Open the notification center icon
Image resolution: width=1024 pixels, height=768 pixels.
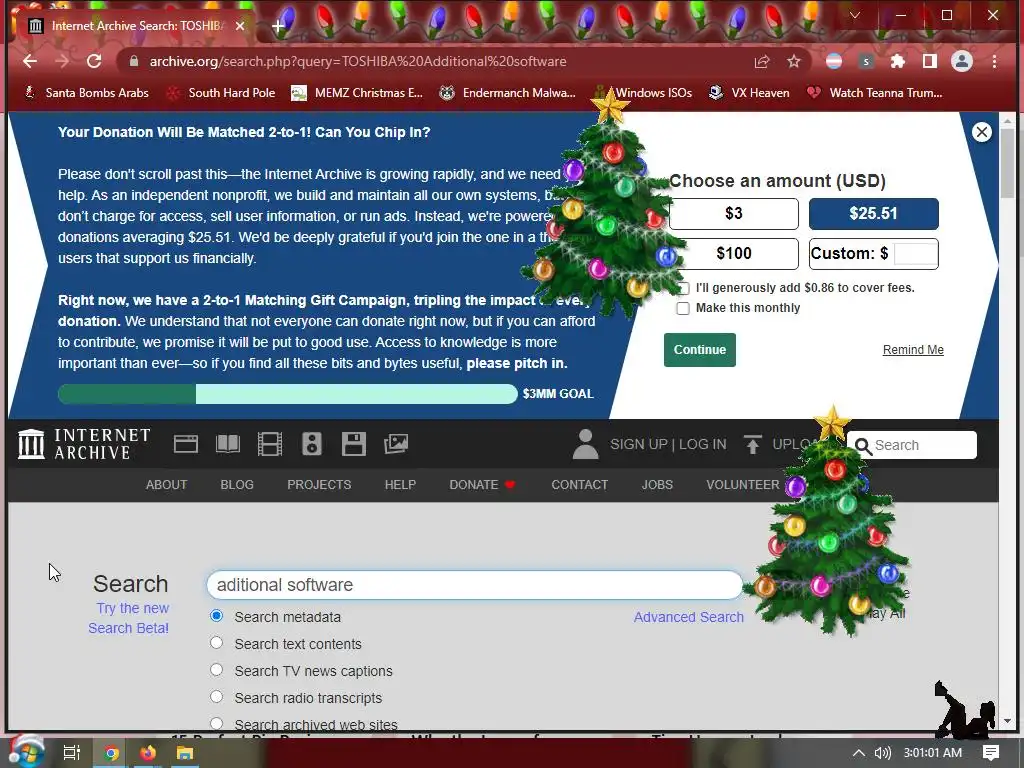click(991, 753)
